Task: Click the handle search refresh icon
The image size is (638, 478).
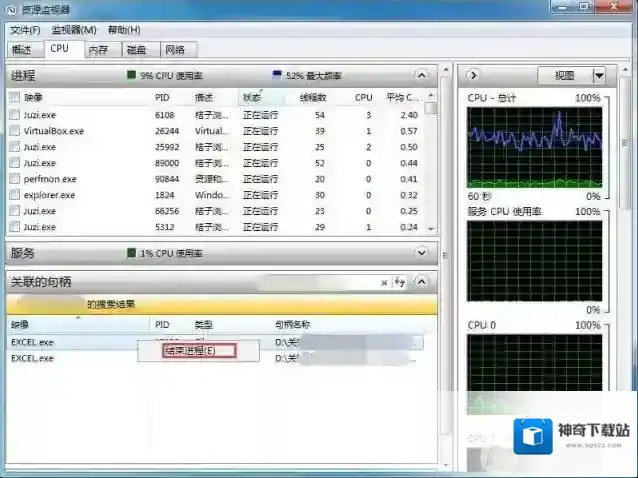Action: pyautogui.click(x=400, y=283)
